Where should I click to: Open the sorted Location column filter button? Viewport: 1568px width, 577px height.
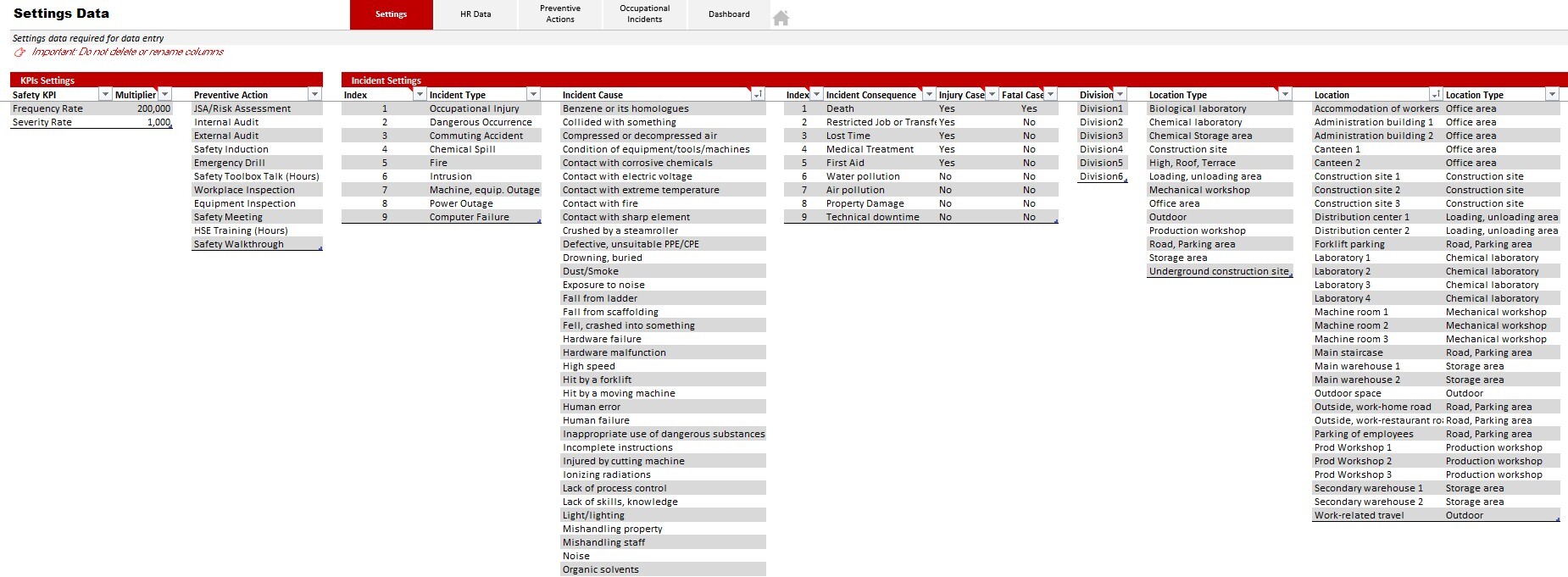click(1436, 94)
